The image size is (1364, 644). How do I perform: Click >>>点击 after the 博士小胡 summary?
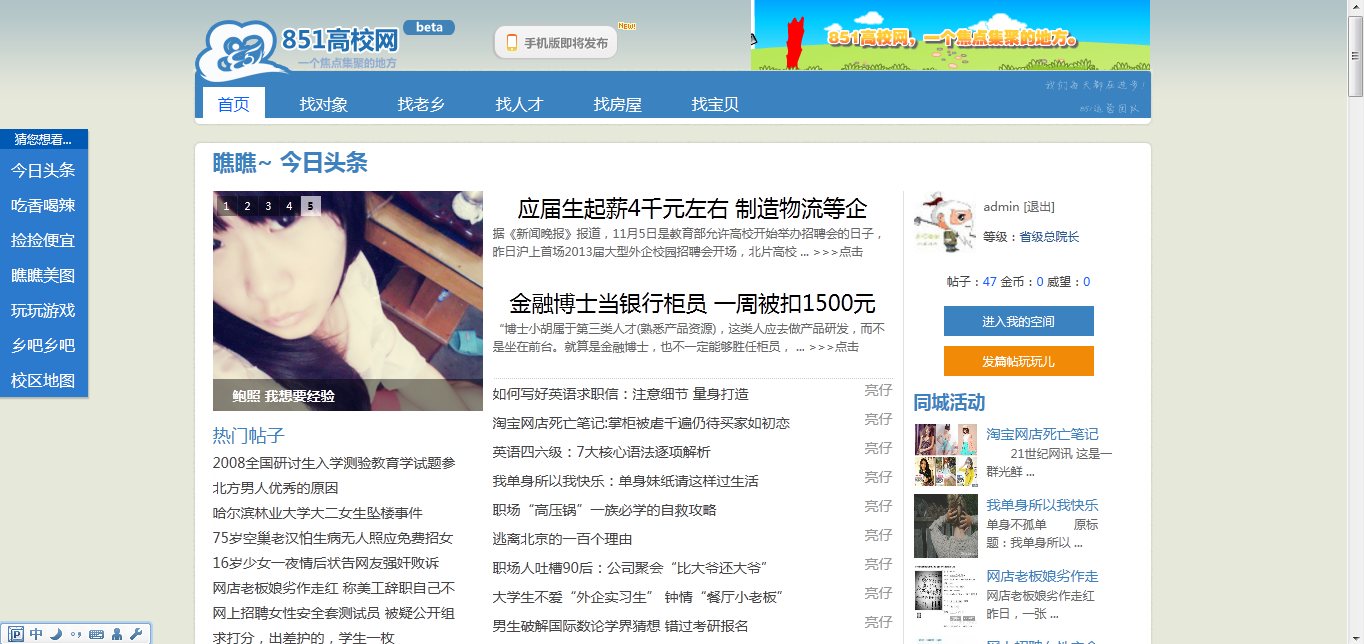tap(834, 347)
